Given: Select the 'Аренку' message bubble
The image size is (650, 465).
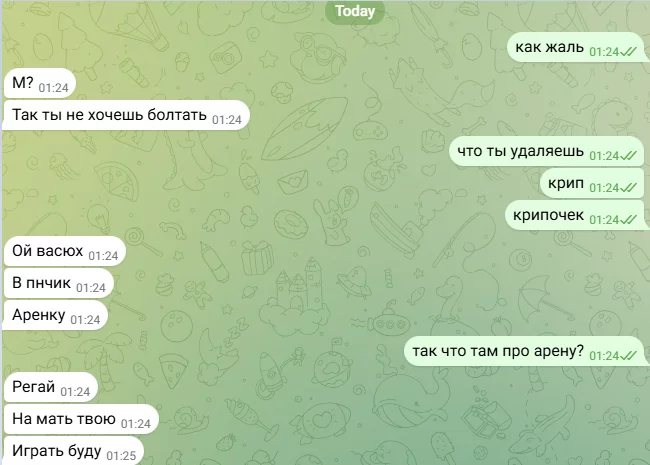Looking at the screenshot, I should (55, 315).
